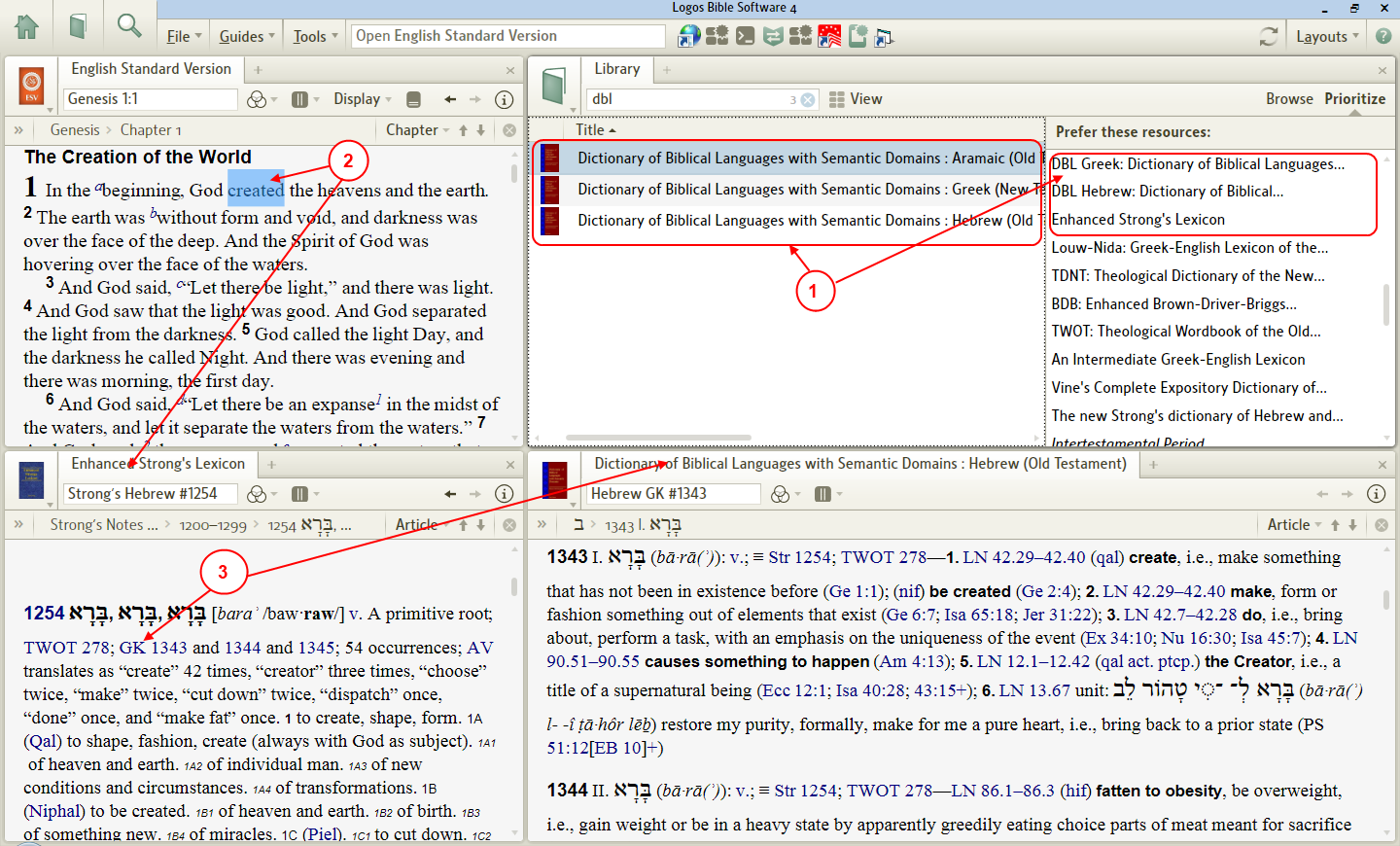Click the Prioritize button in Library
Viewport: 1400px width, 846px height.
(x=1354, y=99)
